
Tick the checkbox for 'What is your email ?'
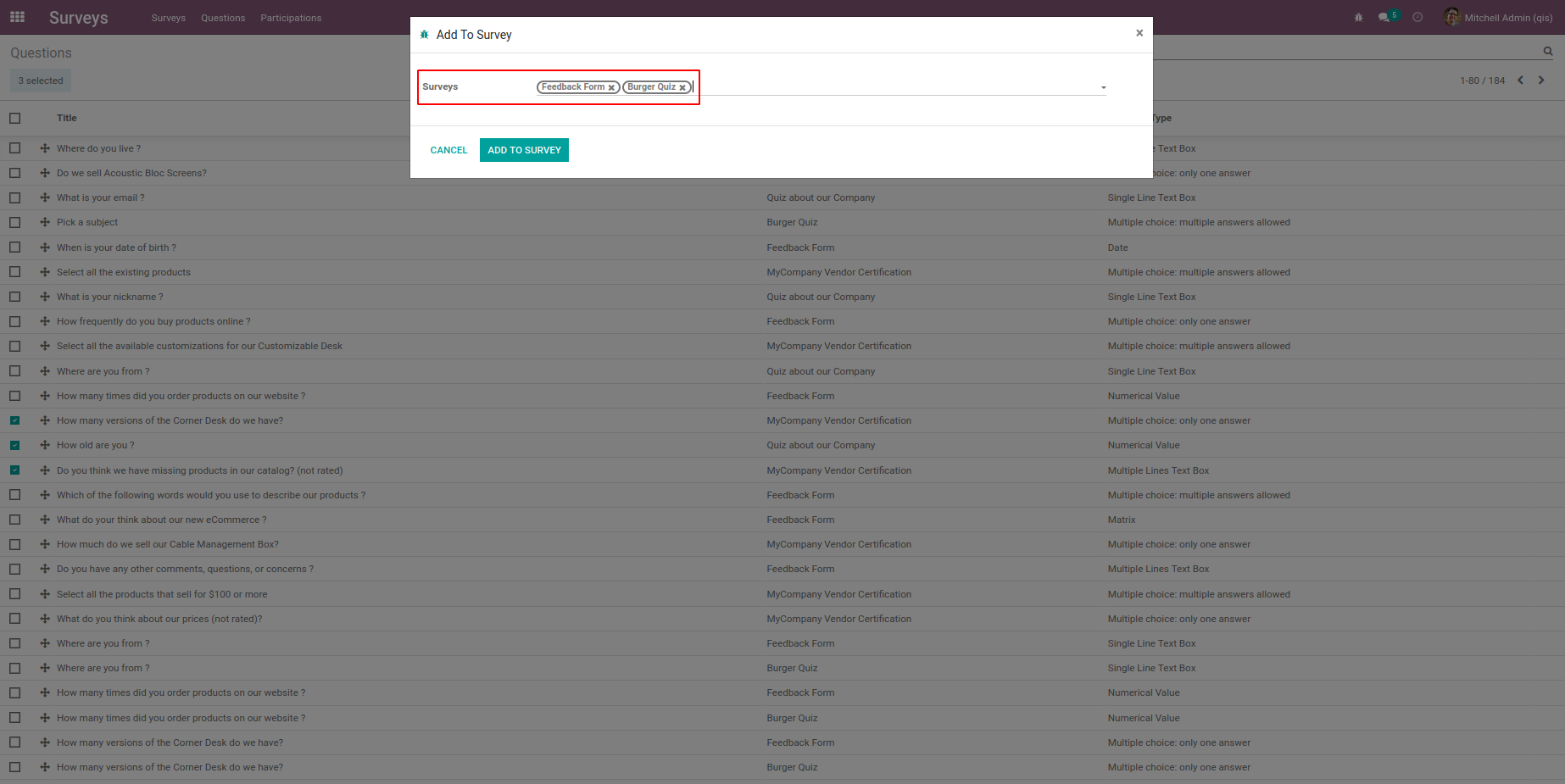15,197
